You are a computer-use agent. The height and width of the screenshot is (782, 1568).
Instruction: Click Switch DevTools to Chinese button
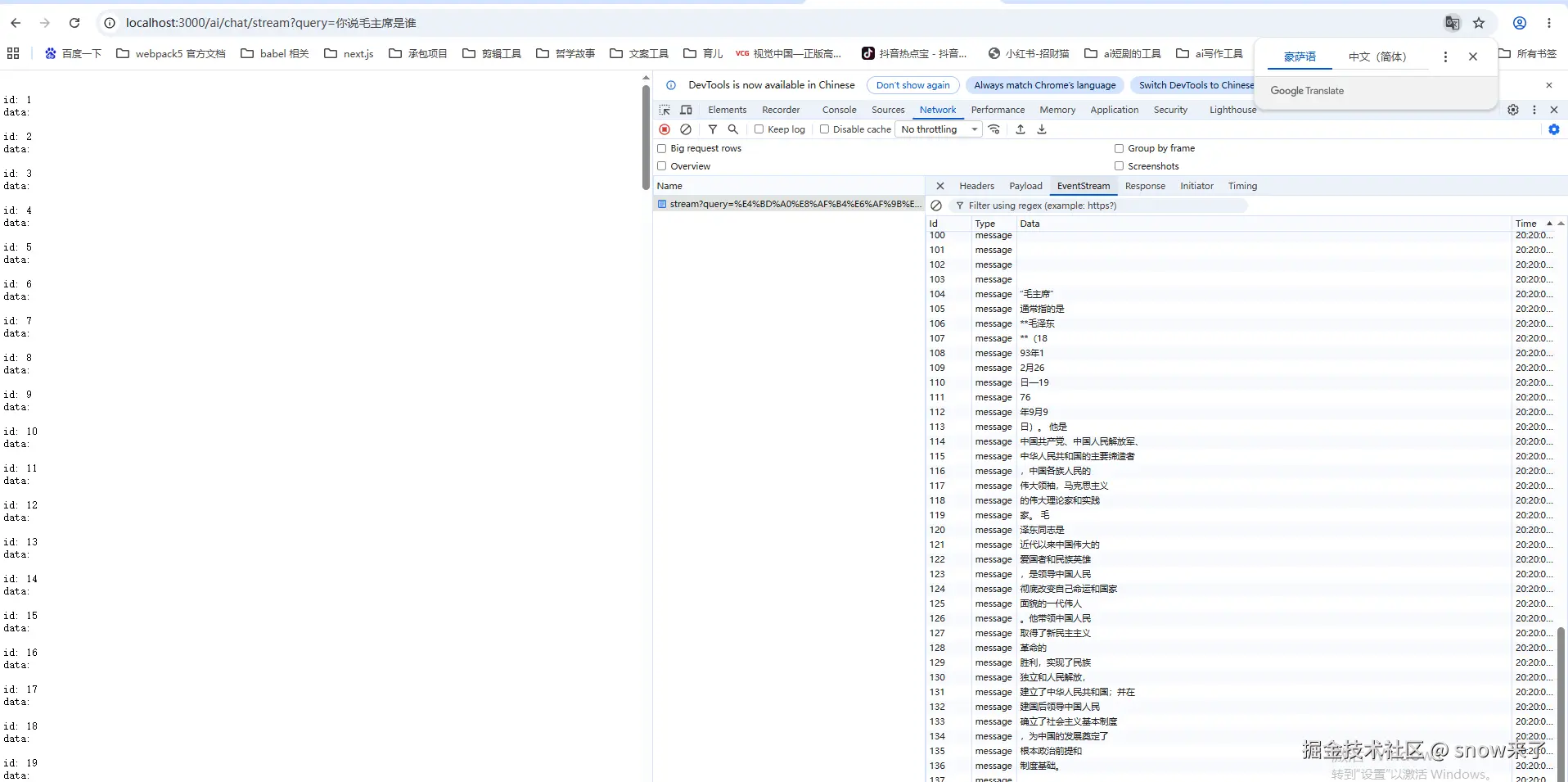tap(1196, 85)
